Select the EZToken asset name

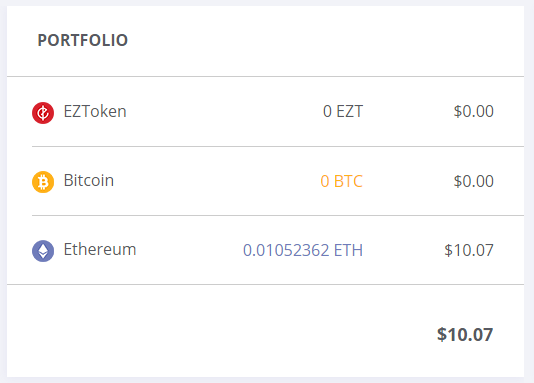95,111
